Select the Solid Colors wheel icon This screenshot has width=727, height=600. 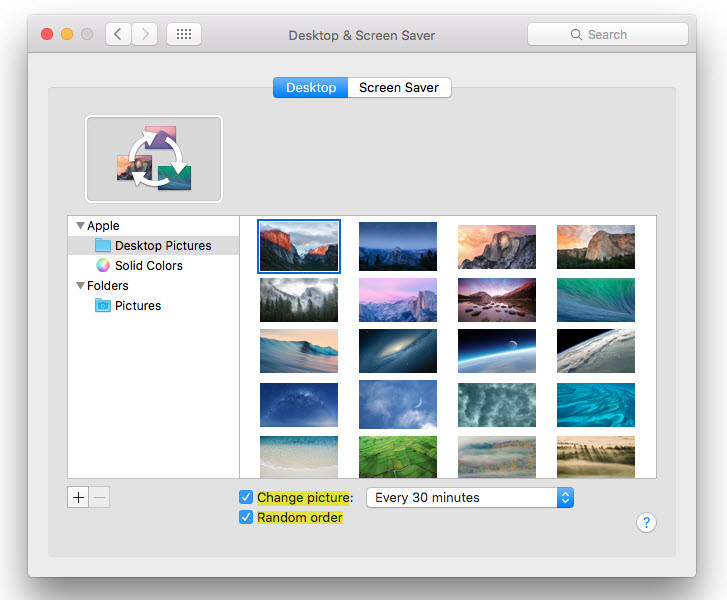tap(102, 266)
